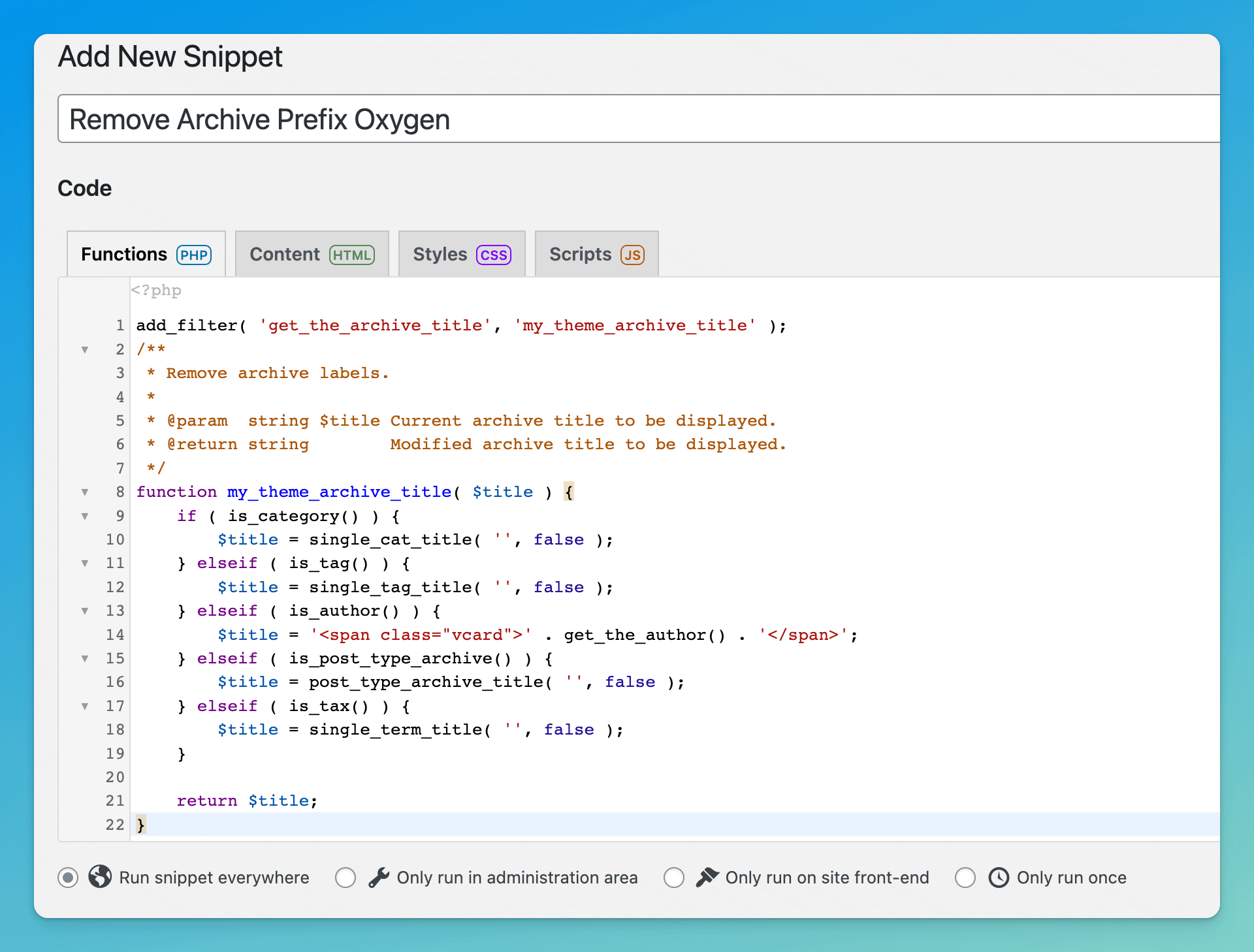Select the Run snippet everywhere radio button

coord(68,878)
